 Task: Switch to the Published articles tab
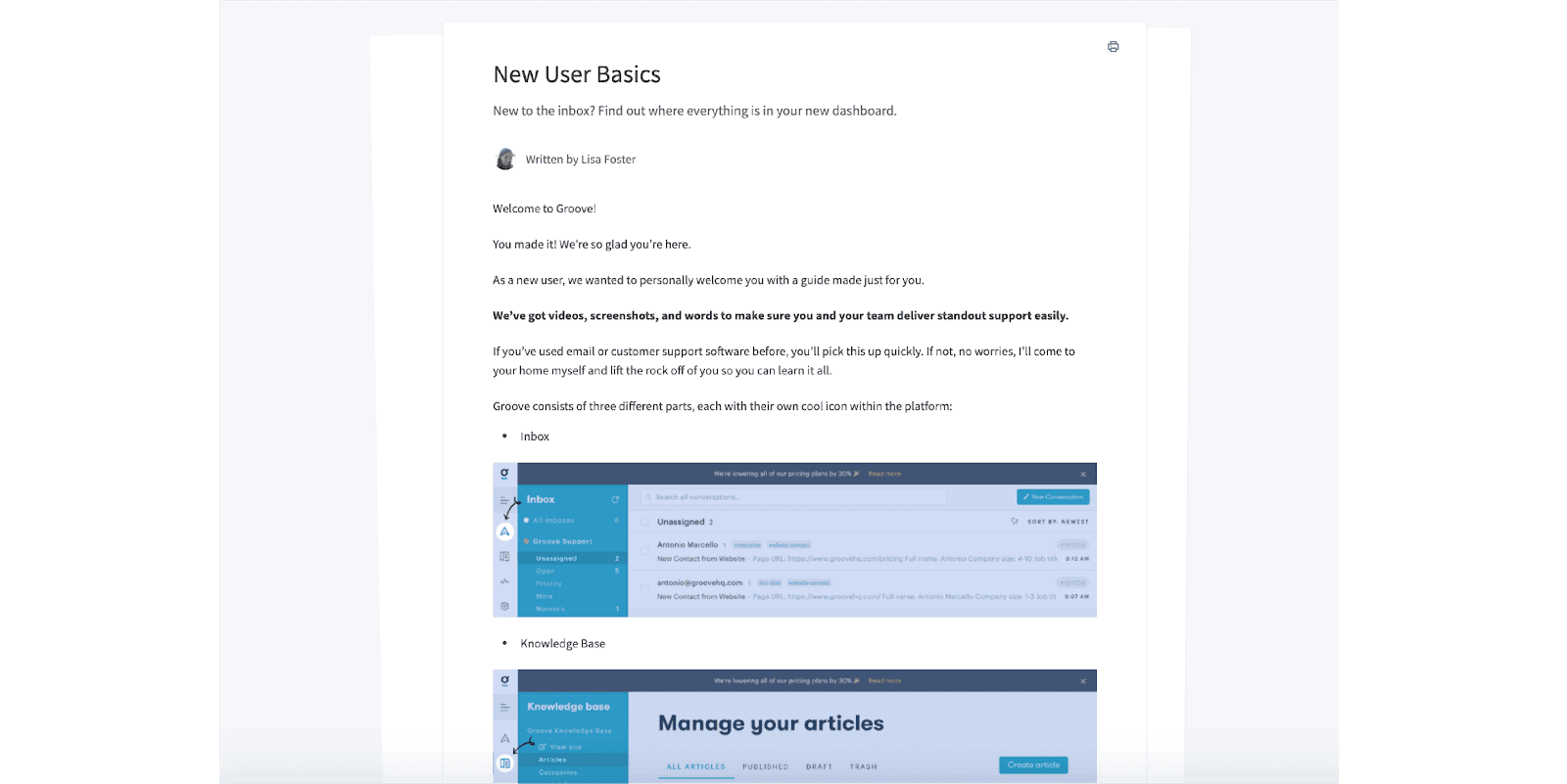pos(765,766)
